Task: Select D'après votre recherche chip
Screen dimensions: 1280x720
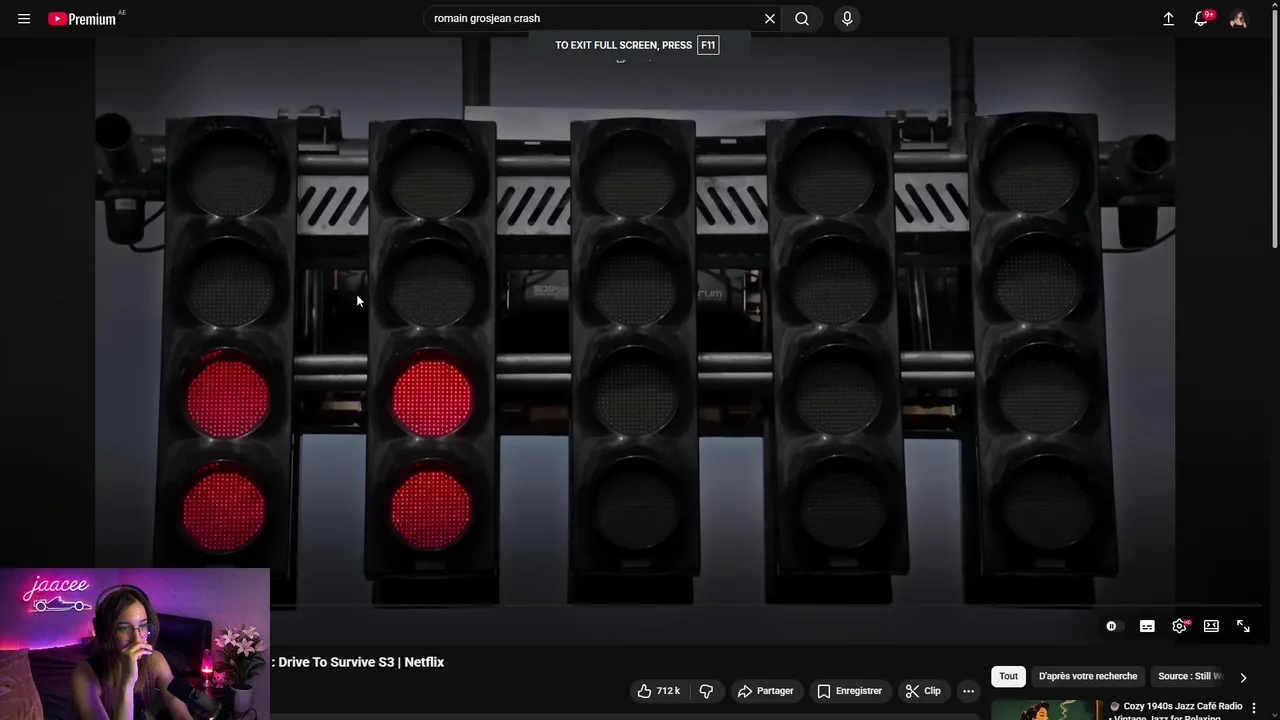Action: 1088,676
